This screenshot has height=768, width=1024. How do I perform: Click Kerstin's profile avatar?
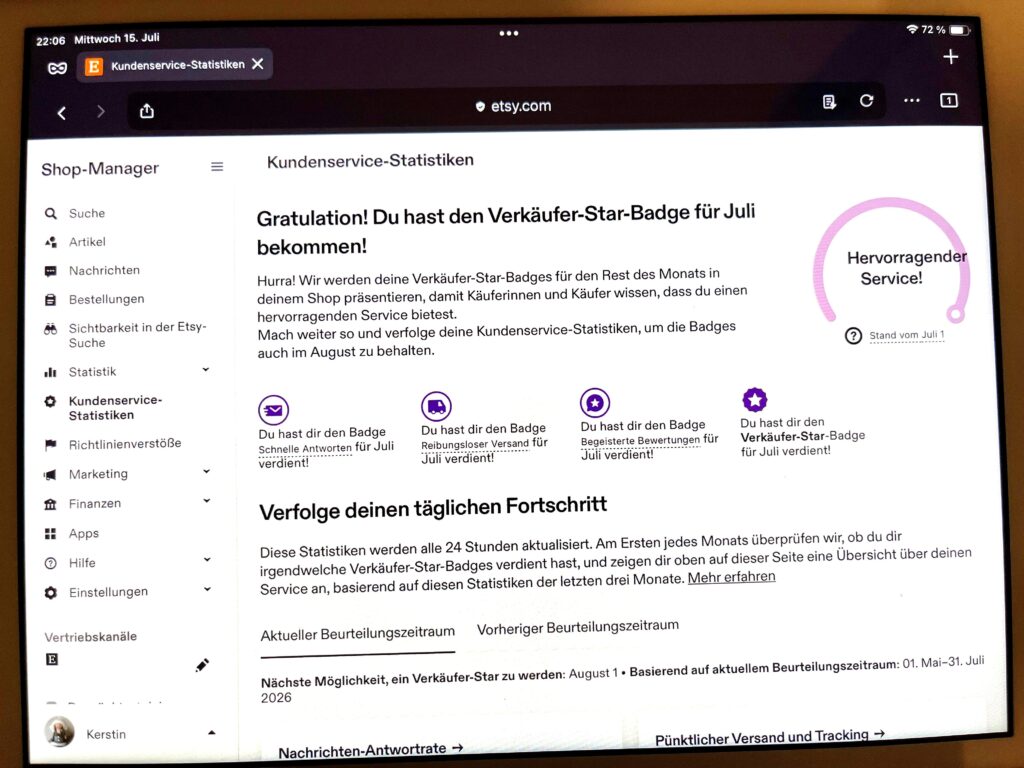pyautogui.click(x=59, y=732)
